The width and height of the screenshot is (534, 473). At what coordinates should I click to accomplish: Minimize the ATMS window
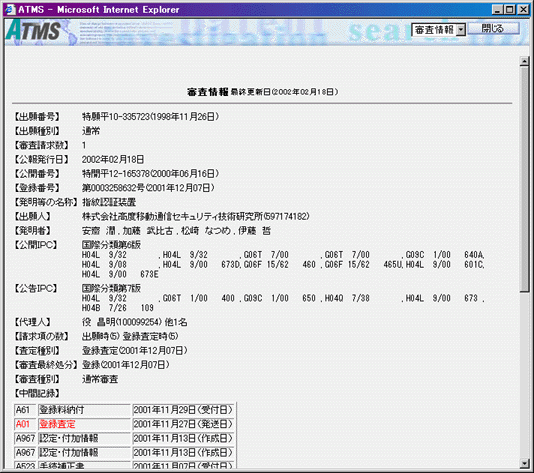[x=498, y=10]
